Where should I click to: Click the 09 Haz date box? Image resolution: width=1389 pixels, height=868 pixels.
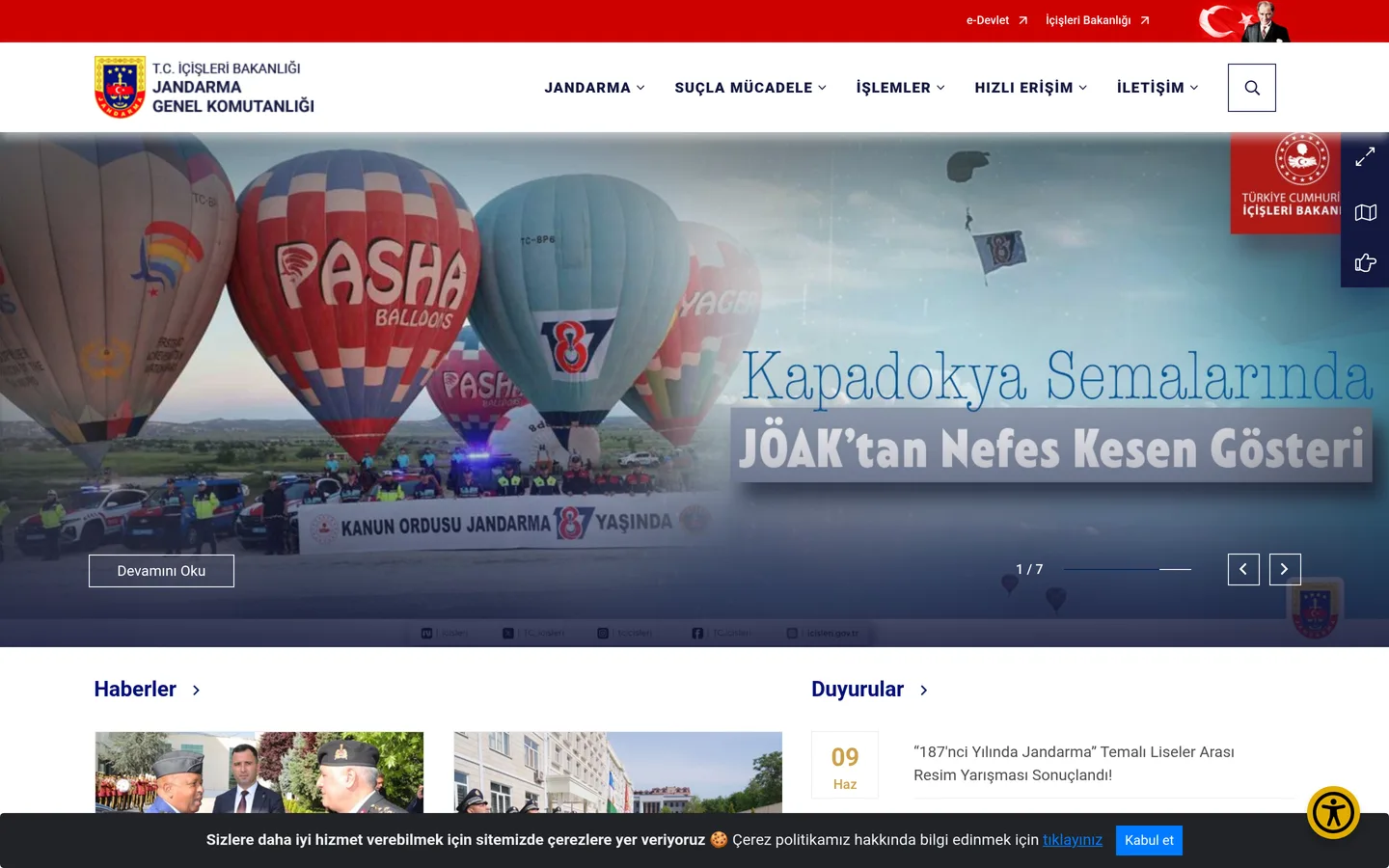[x=845, y=765]
